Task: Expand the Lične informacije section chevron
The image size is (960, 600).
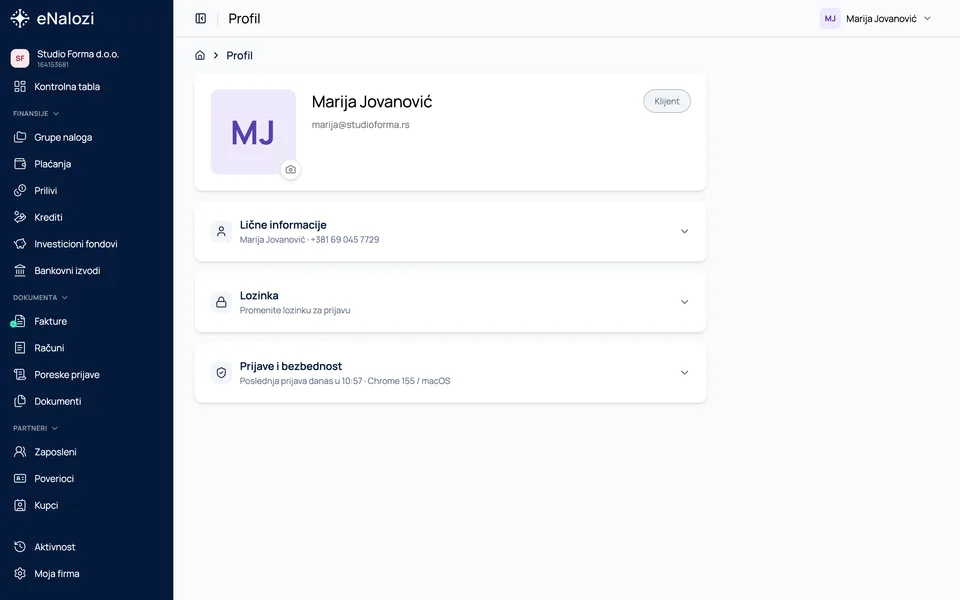Action: pyautogui.click(x=684, y=231)
